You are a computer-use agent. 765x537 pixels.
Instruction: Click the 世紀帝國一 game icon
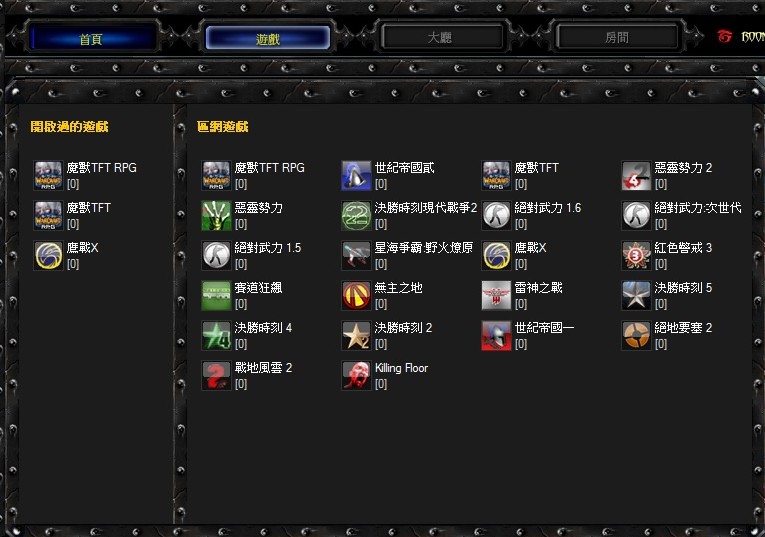coord(496,335)
